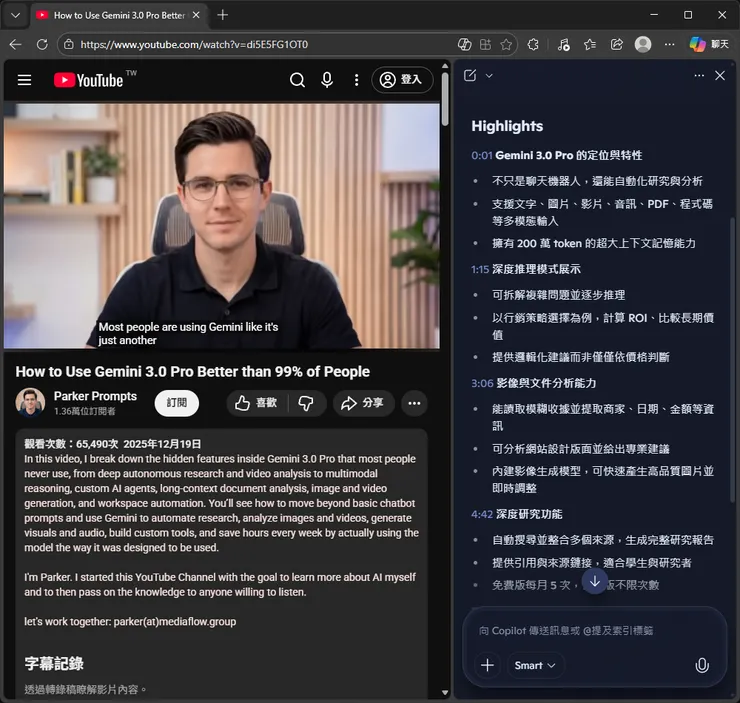Toggle the Copilot chat sidebar button
The image size is (740, 703).
(709, 44)
